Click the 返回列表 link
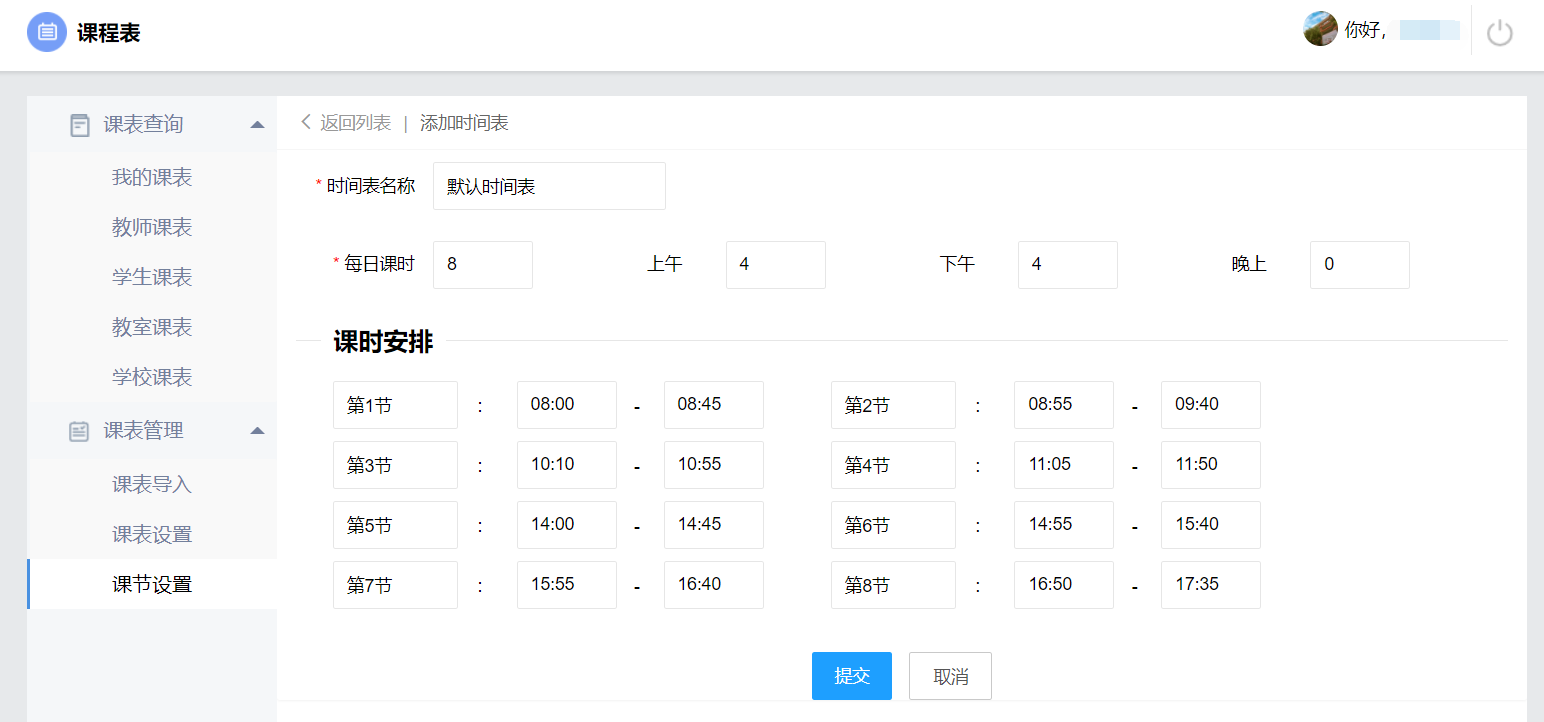 355,123
